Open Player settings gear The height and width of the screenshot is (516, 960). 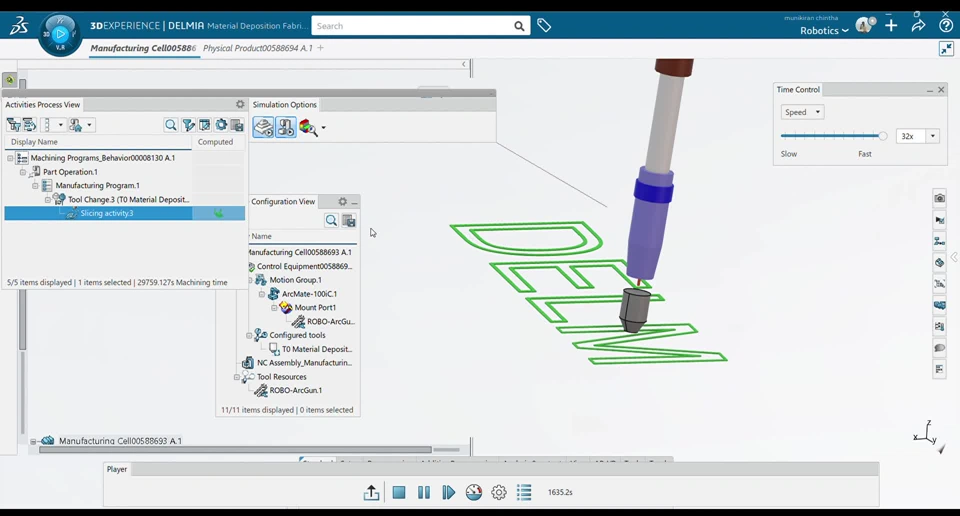point(499,492)
